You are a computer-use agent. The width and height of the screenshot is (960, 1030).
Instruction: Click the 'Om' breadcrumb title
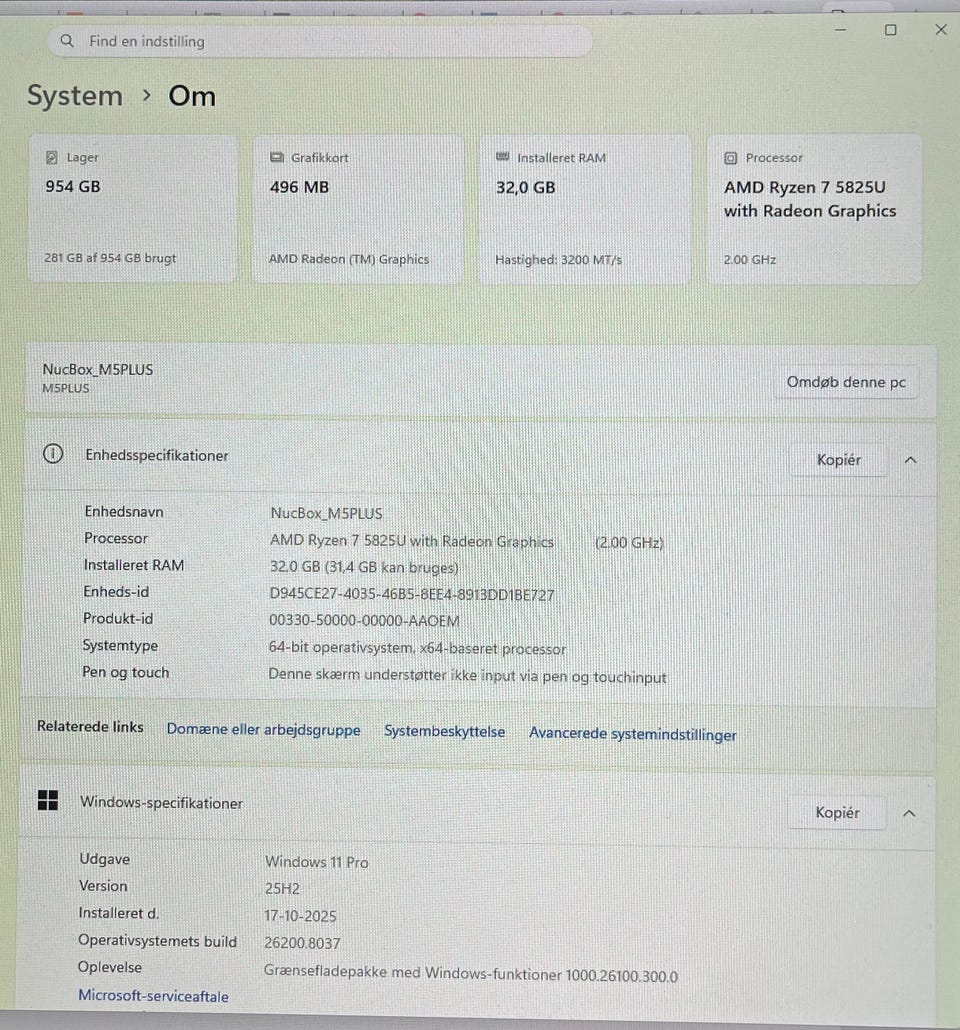192,96
